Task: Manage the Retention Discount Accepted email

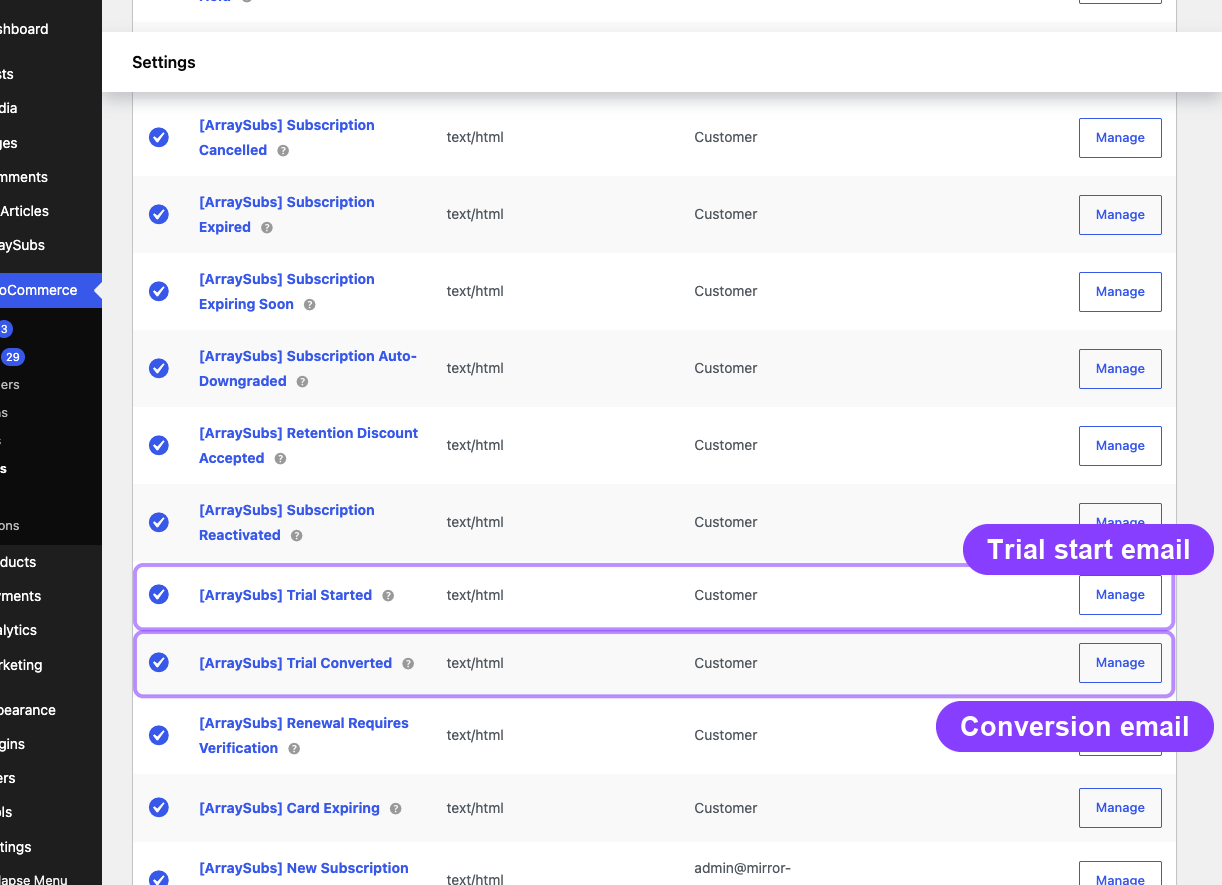Action: (1120, 446)
